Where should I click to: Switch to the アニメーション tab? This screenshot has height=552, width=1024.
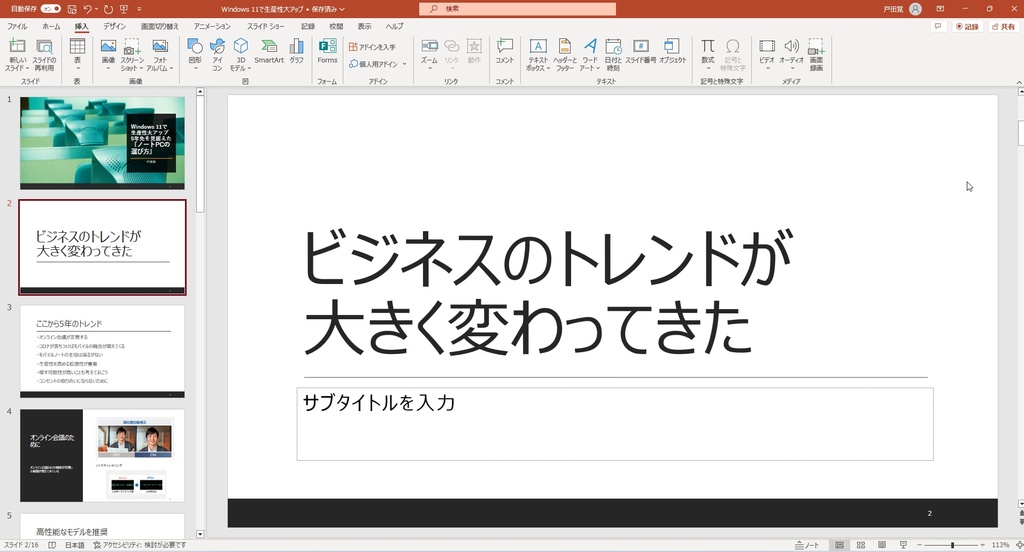pos(212,26)
